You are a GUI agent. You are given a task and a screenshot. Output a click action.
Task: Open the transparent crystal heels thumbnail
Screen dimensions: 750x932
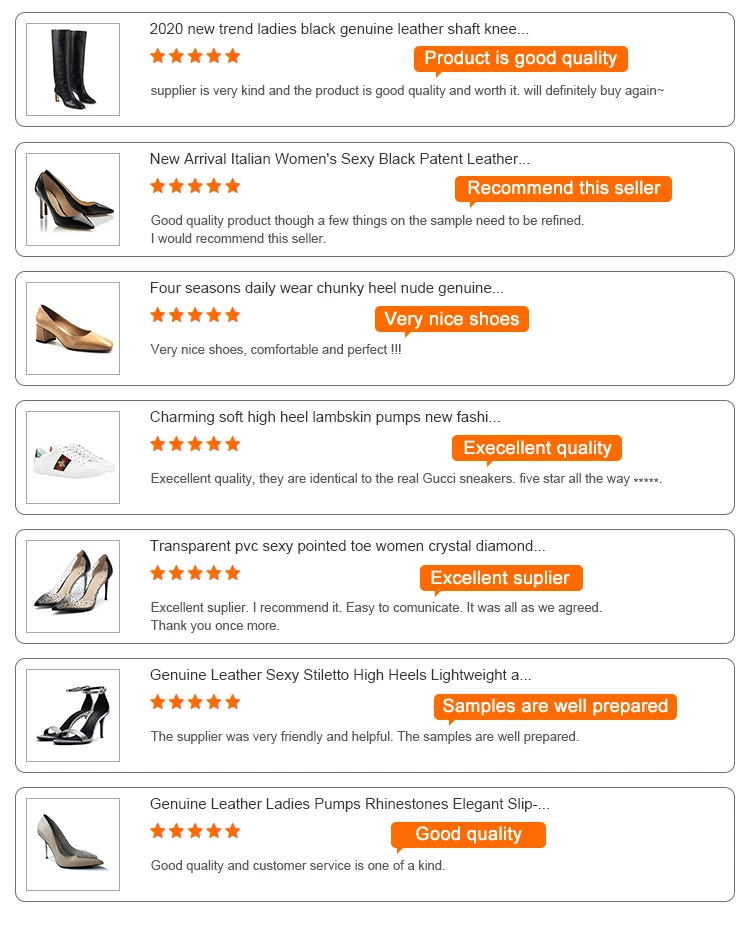73,586
